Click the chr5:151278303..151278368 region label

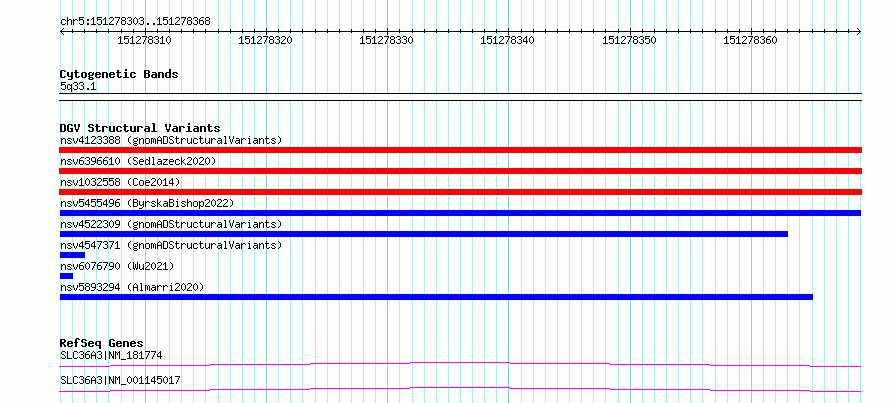click(x=135, y=22)
